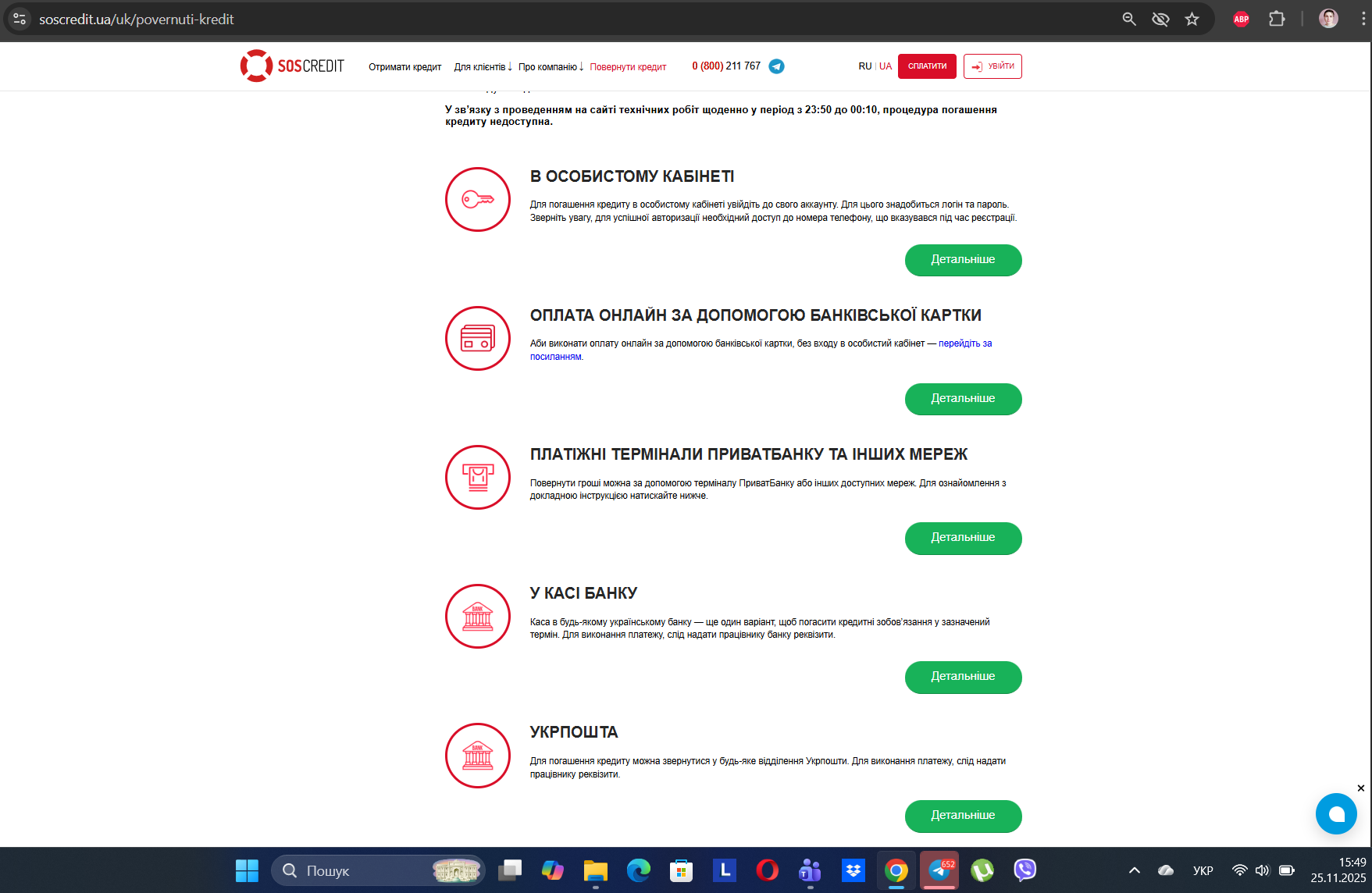
Task: Call the phone number 0 (800) 211 767
Action: 726,66
